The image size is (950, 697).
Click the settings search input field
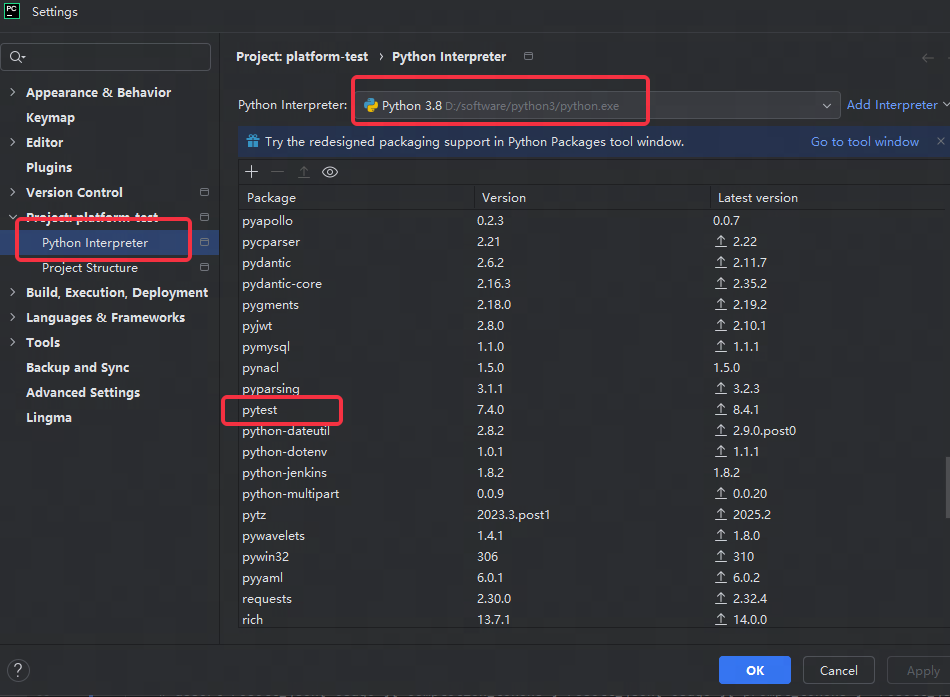coord(106,57)
